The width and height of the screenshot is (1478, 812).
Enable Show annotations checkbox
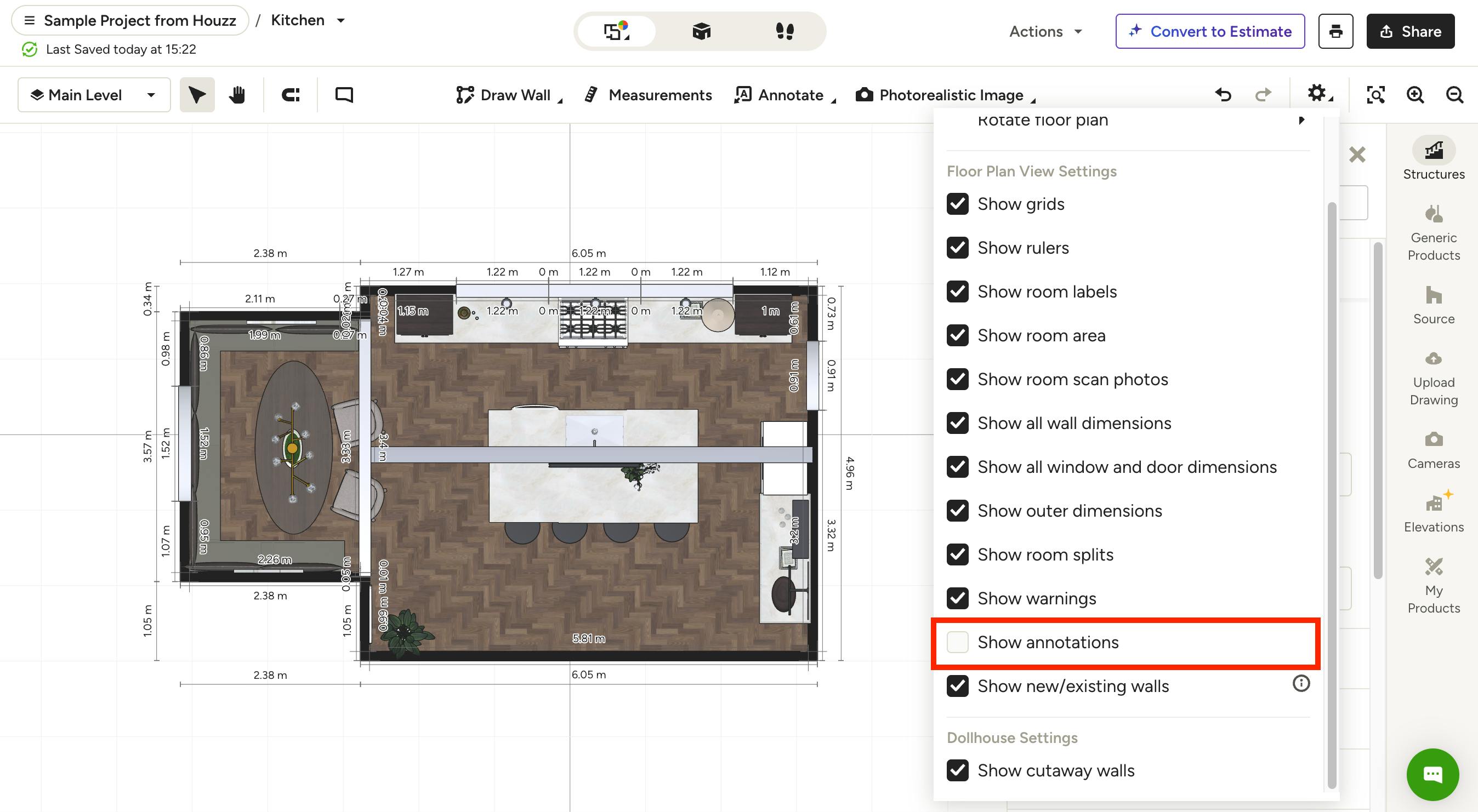tap(958, 642)
